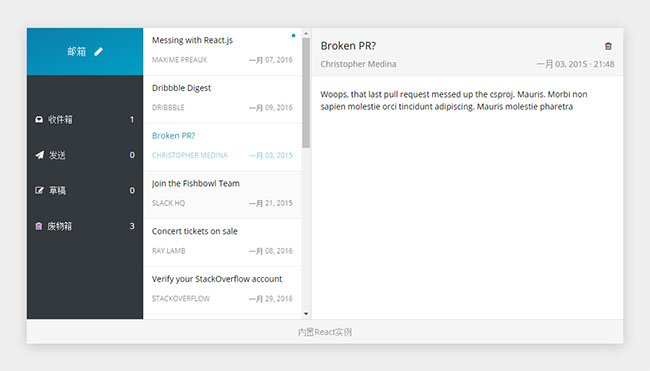Open the 发送 sent folder
This screenshot has height=371, width=650.
pyautogui.click(x=85, y=155)
